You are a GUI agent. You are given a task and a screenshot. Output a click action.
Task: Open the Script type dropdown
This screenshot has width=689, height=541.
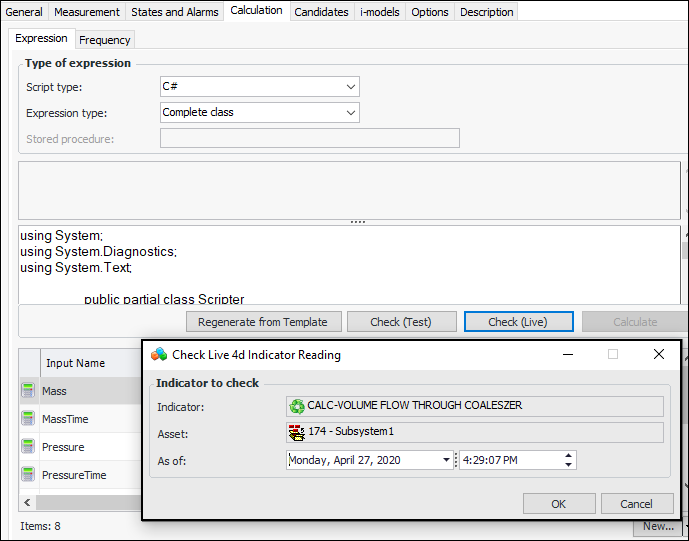[x=350, y=87]
